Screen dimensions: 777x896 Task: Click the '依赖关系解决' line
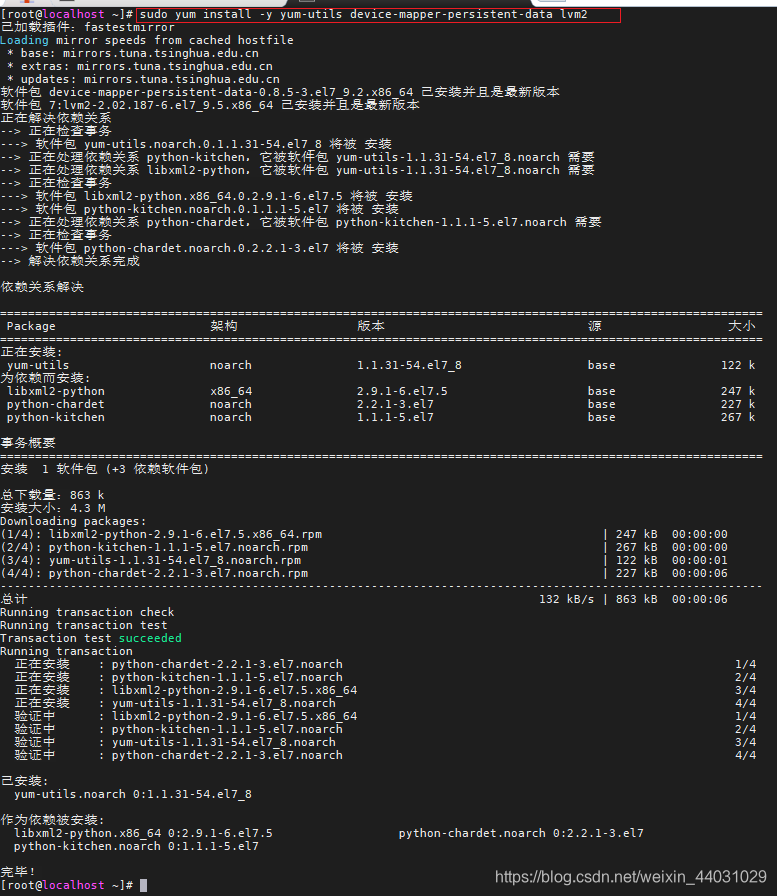(x=42, y=287)
